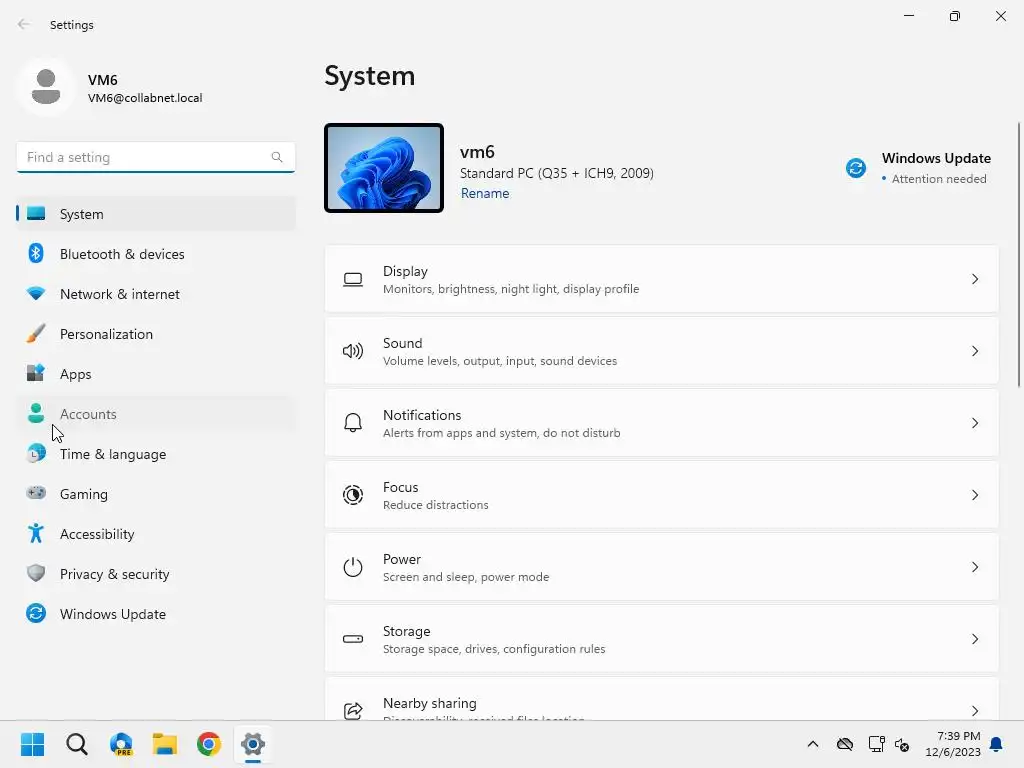The height and width of the screenshot is (768, 1024).
Task: Open the Windows Start menu
Action: [x=33, y=744]
